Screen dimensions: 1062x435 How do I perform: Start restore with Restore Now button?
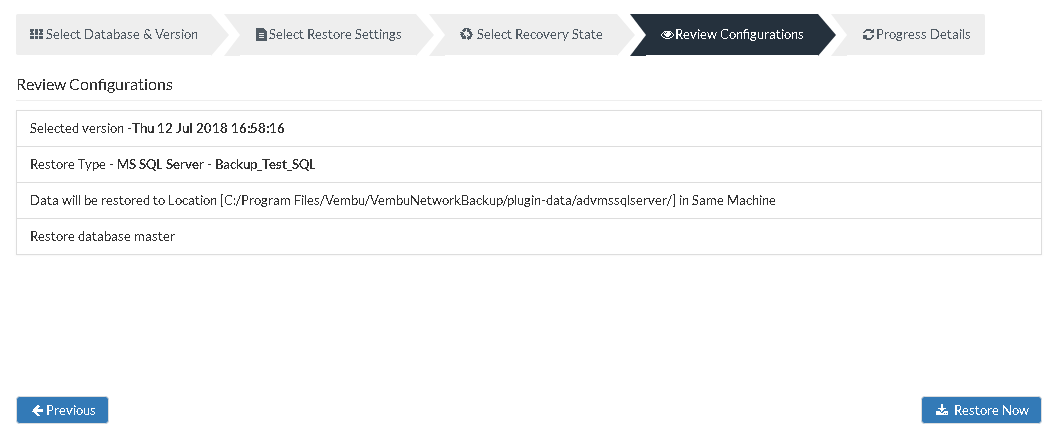(x=981, y=410)
